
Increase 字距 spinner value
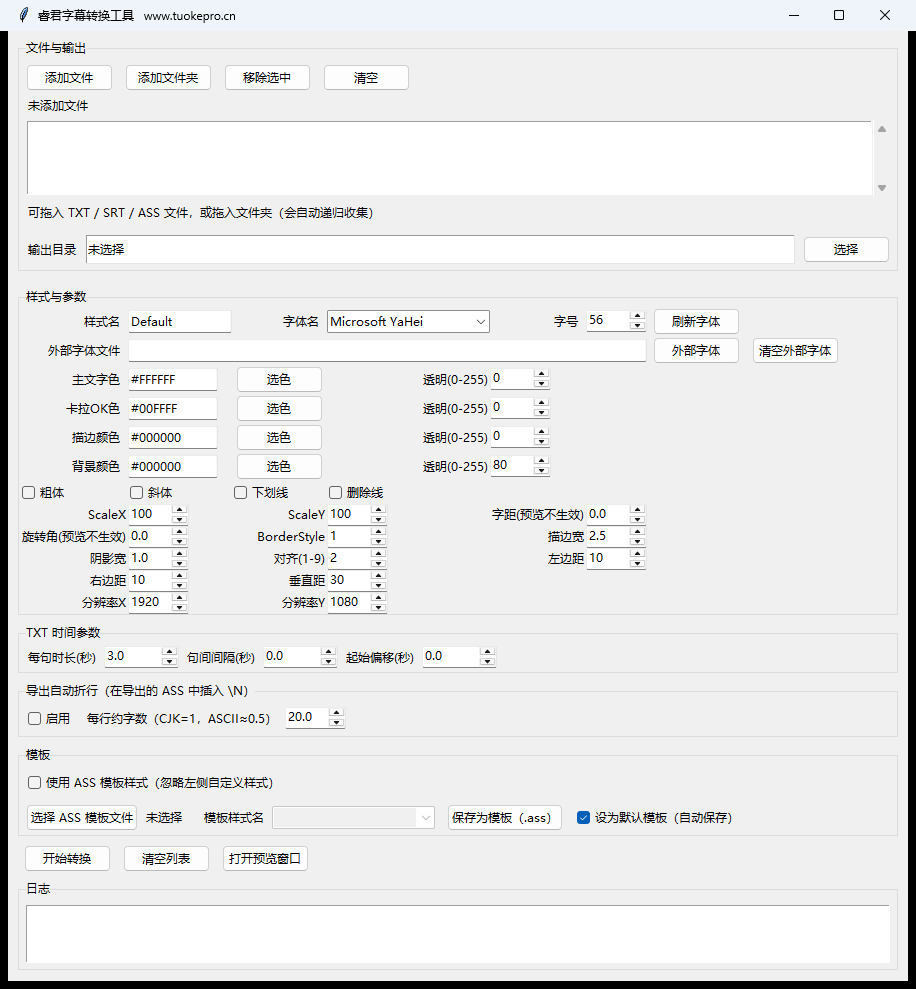tap(637, 510)
